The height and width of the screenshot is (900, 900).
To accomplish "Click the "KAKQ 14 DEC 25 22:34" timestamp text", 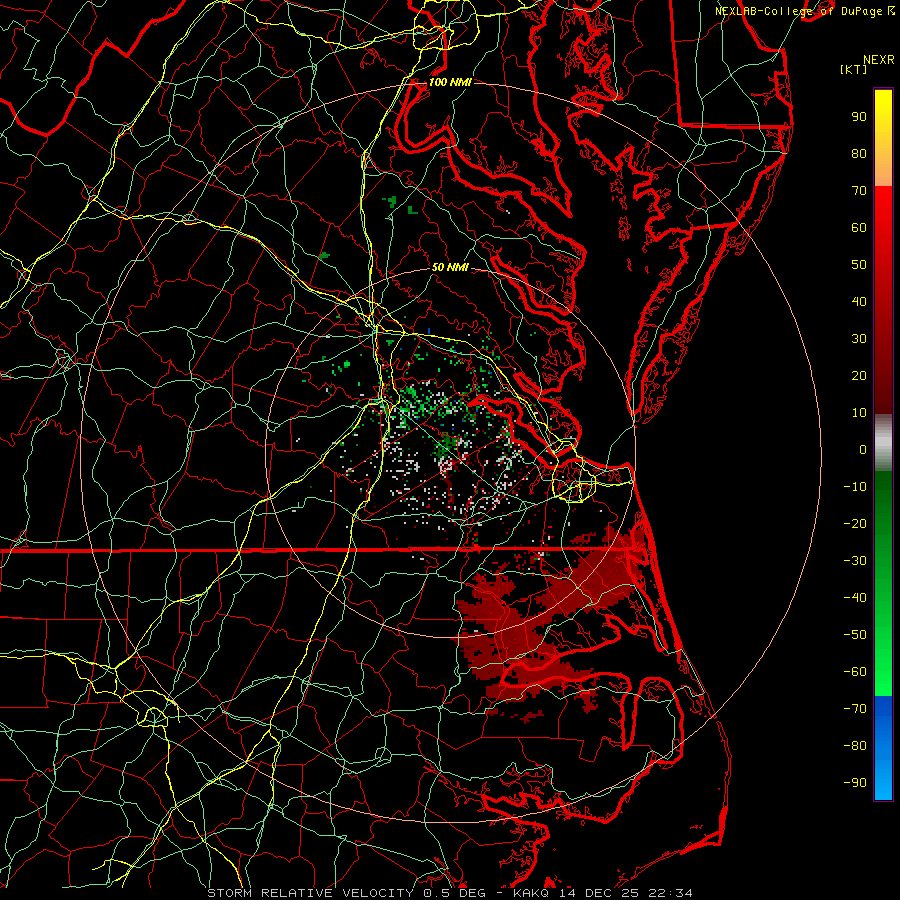I will point(603,893).
